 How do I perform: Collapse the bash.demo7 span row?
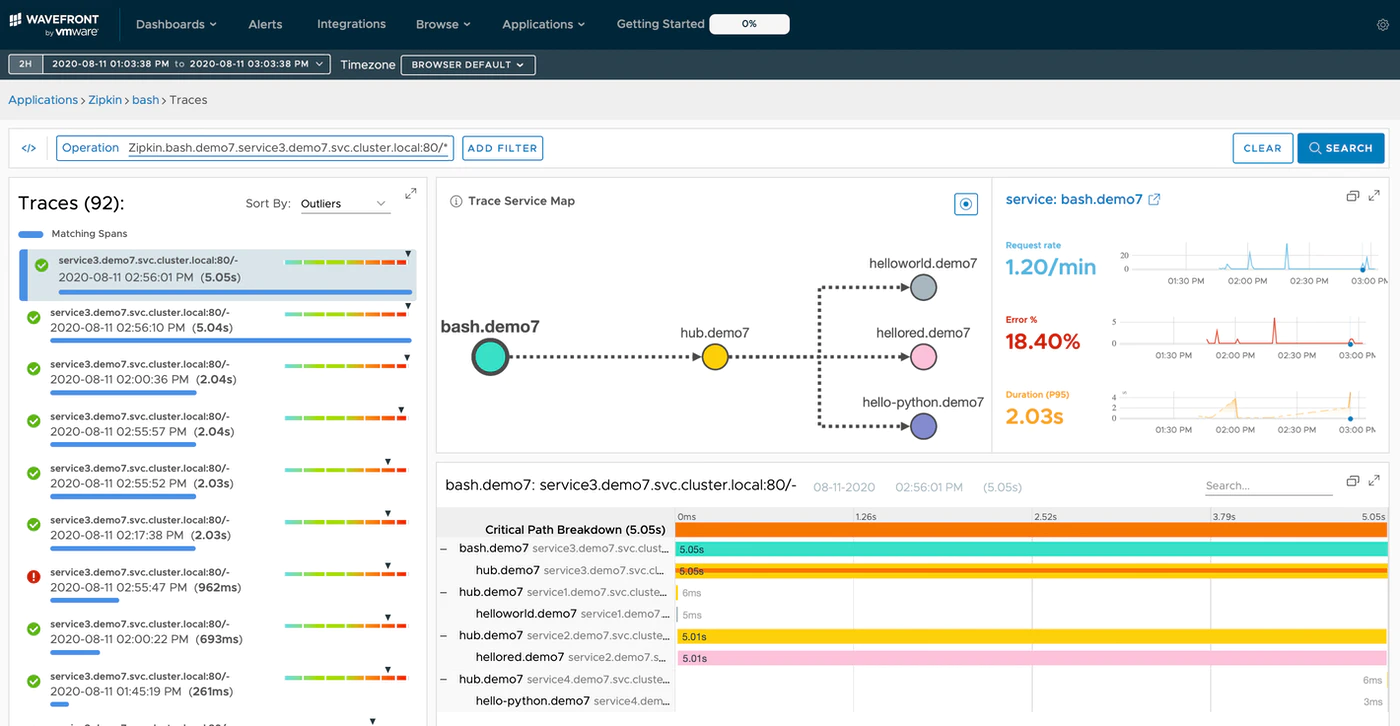tap(443, 548)
